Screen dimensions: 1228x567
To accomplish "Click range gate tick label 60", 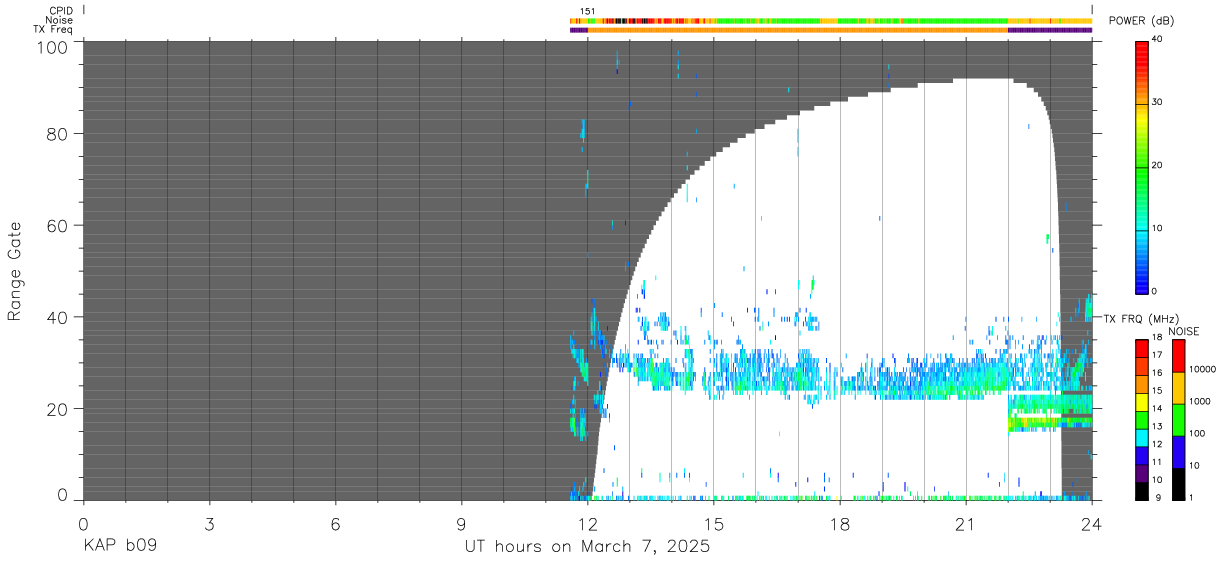I will click(58, 226).
